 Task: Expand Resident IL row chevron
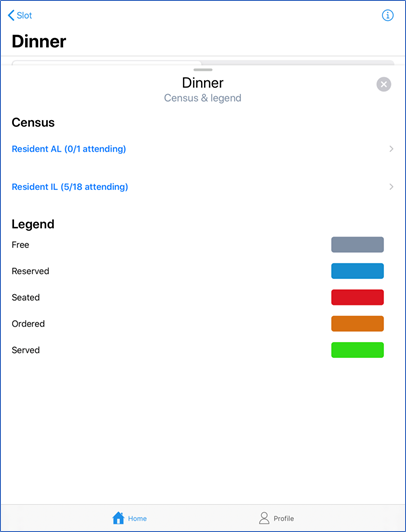(x=391, y=187)
